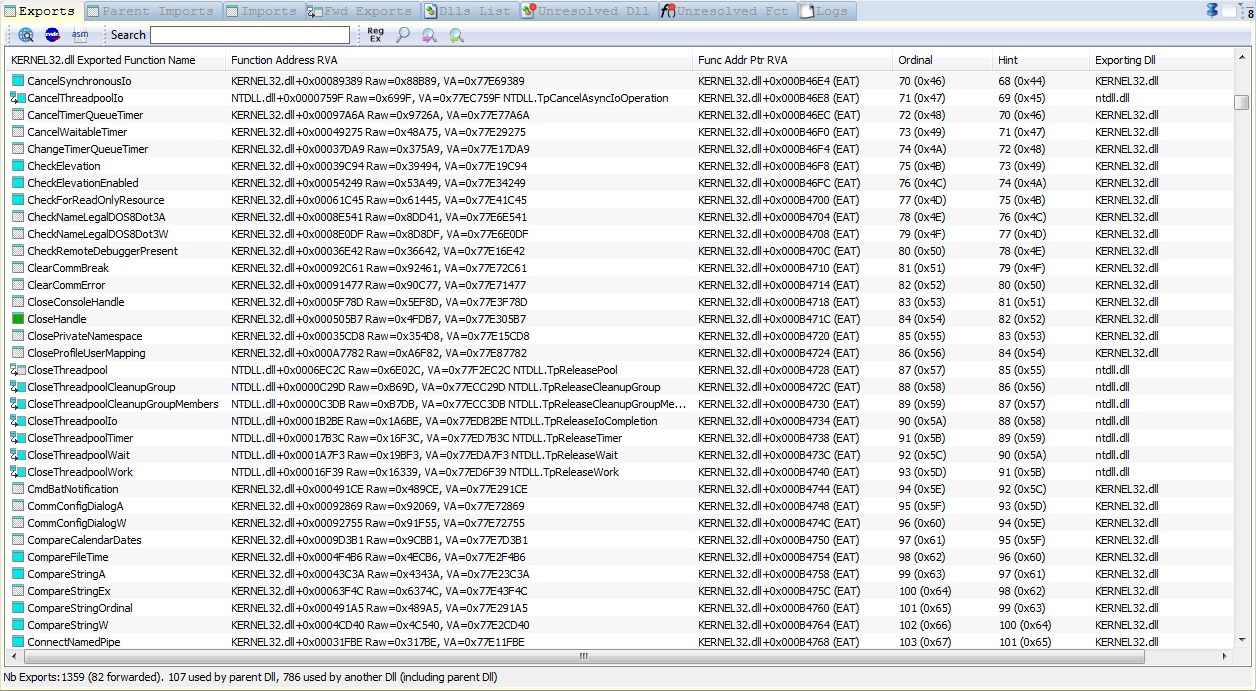Open the Unresolved Fct tab
1256x691 pixels.
point(726,11)
